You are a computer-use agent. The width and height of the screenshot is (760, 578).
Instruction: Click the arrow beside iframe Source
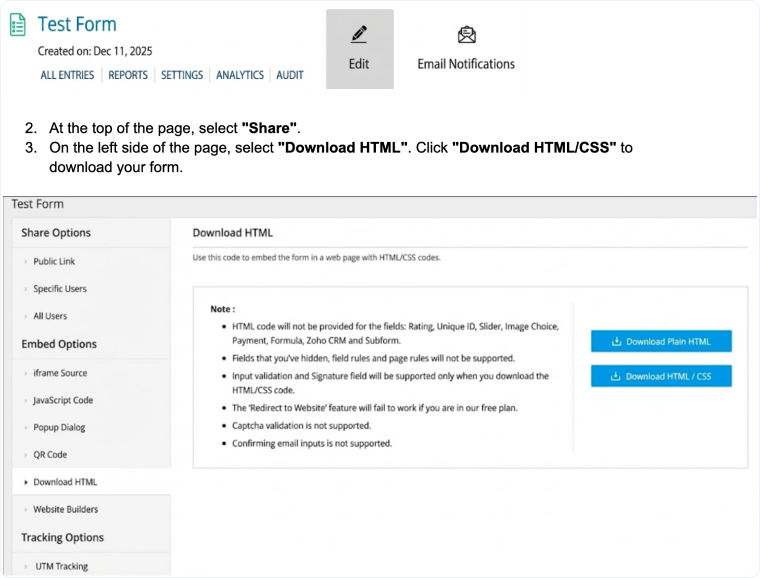26,374
